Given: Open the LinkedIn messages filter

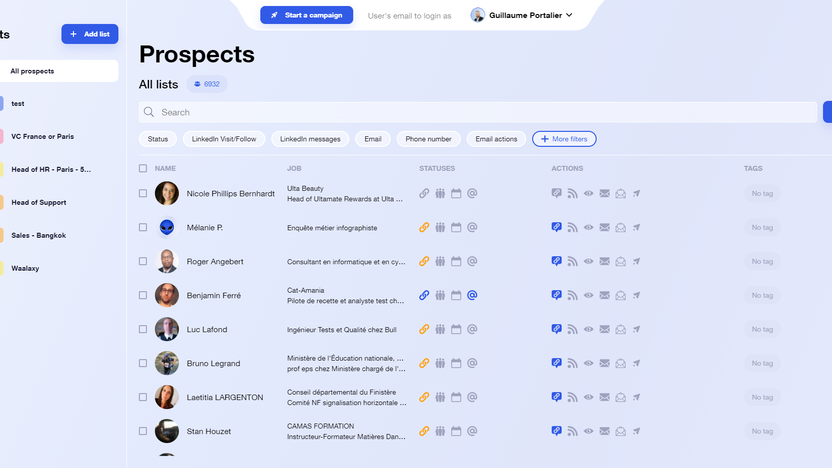Looking at the screenshot, I should click(x=310, y=139).
